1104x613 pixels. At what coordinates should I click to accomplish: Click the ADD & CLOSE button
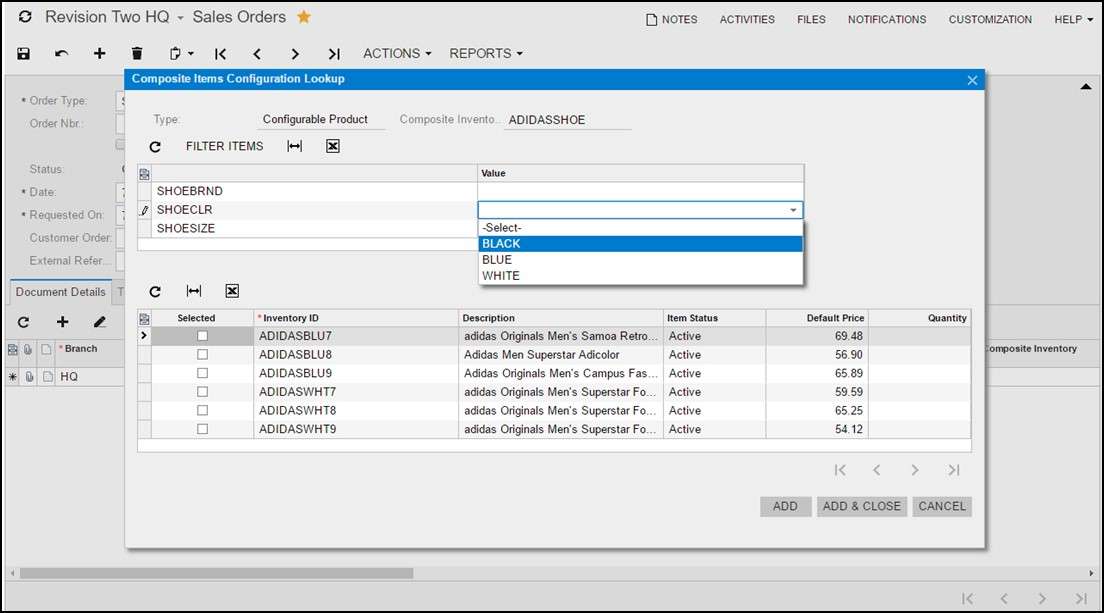click(x=861, y=506)
